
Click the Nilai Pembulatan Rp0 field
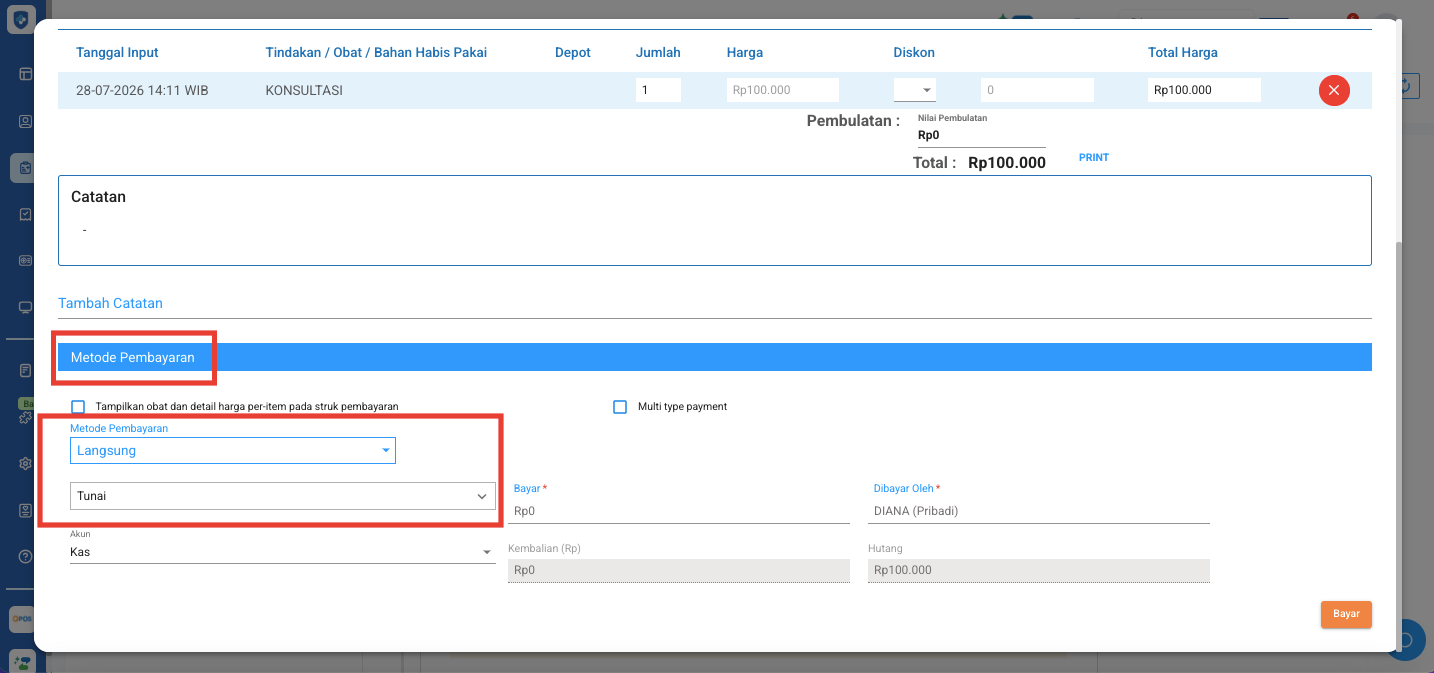[981, 135]
